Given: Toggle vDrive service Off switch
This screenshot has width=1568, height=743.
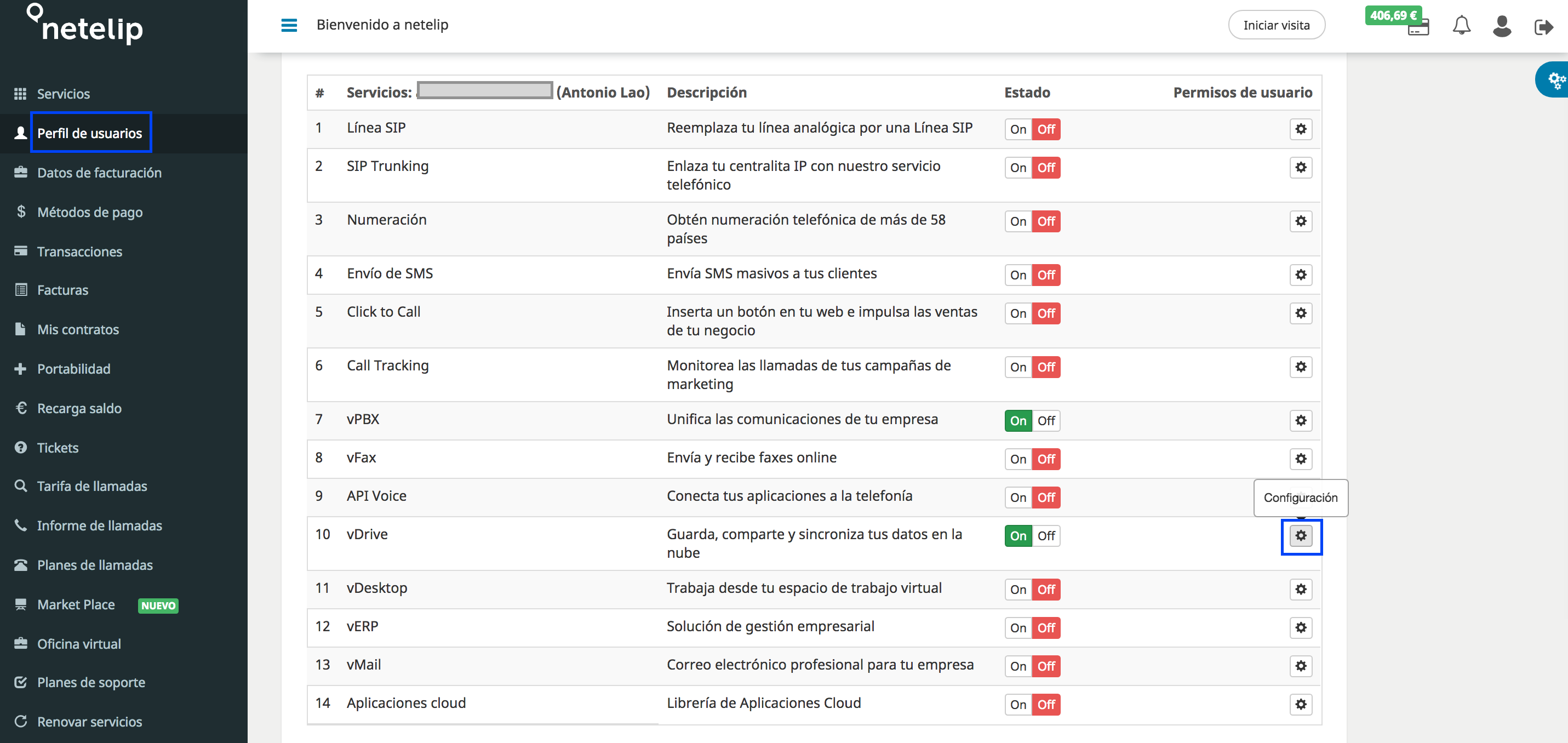Looking at the screenshot, I should click(x=1046, y=535).
